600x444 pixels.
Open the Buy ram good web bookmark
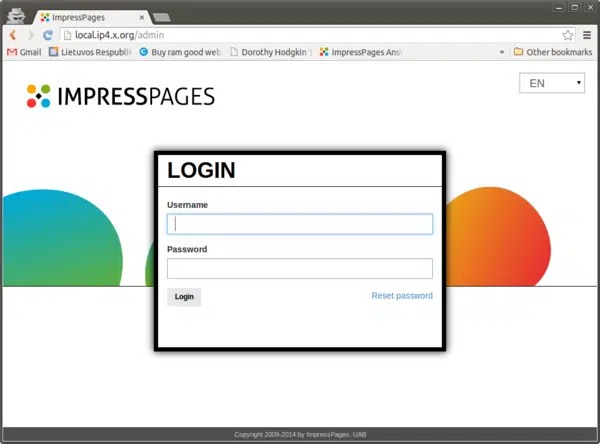(x=180, y=52)
